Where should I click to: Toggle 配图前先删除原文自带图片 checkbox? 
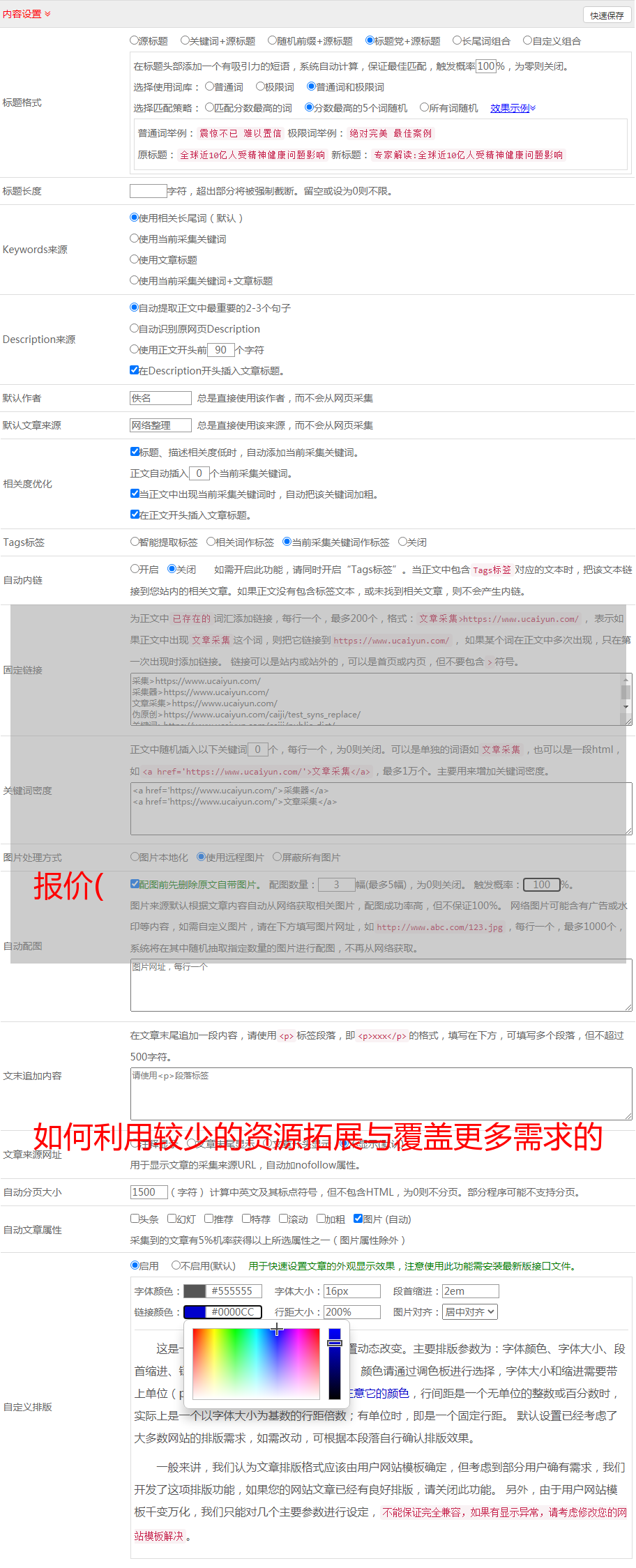click(135, 884)
